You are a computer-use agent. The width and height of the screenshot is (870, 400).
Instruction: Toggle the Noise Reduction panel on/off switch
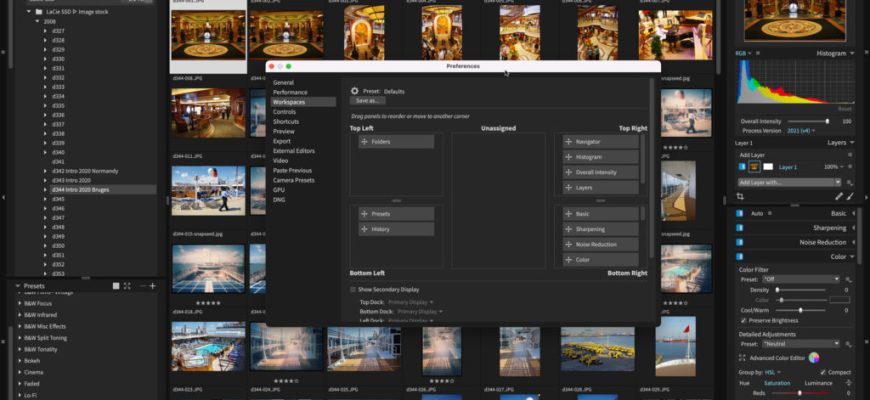pos(739,242)
